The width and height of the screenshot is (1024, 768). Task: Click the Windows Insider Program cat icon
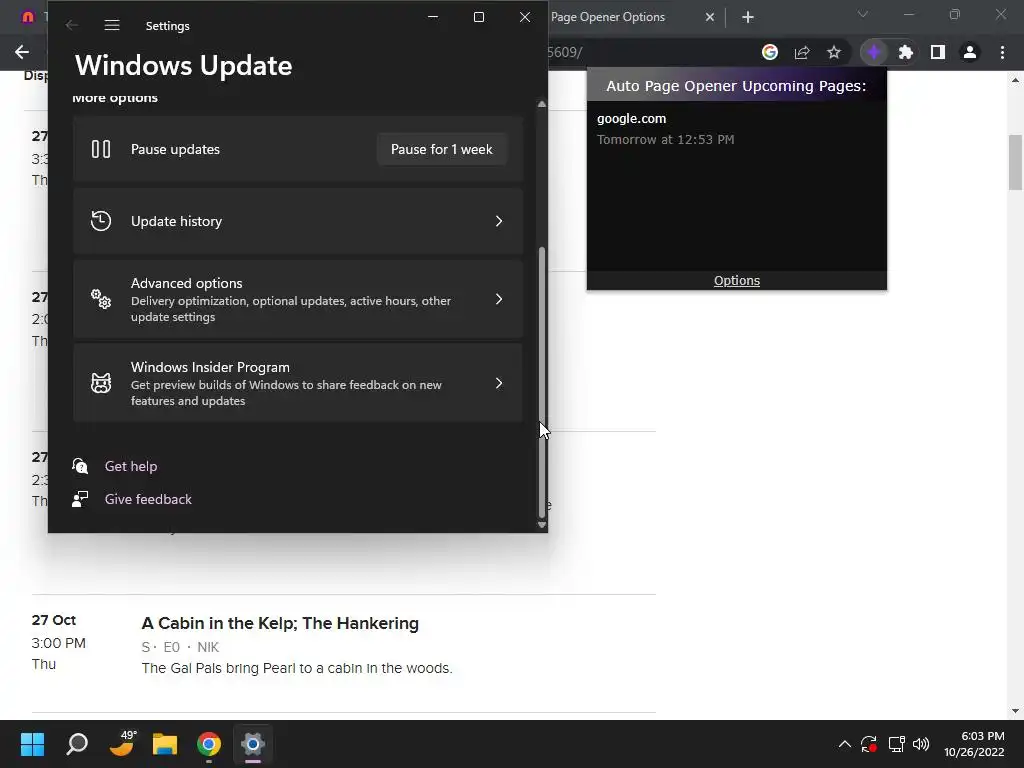[101, 383]
